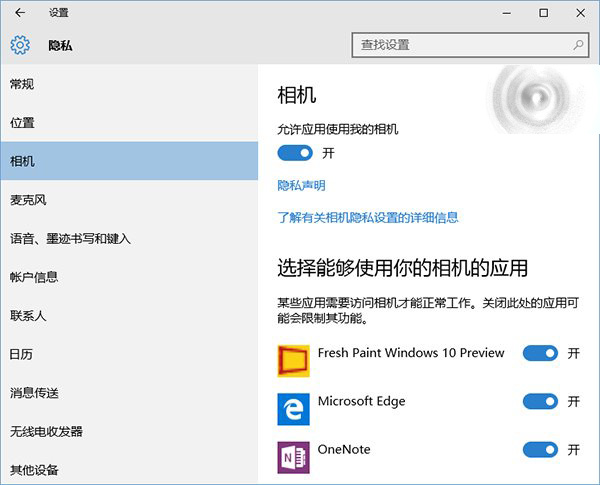The width and height of the screenshot is (600, 485).
Task: Open the 隐私声明 link
Action: (301, 185)
